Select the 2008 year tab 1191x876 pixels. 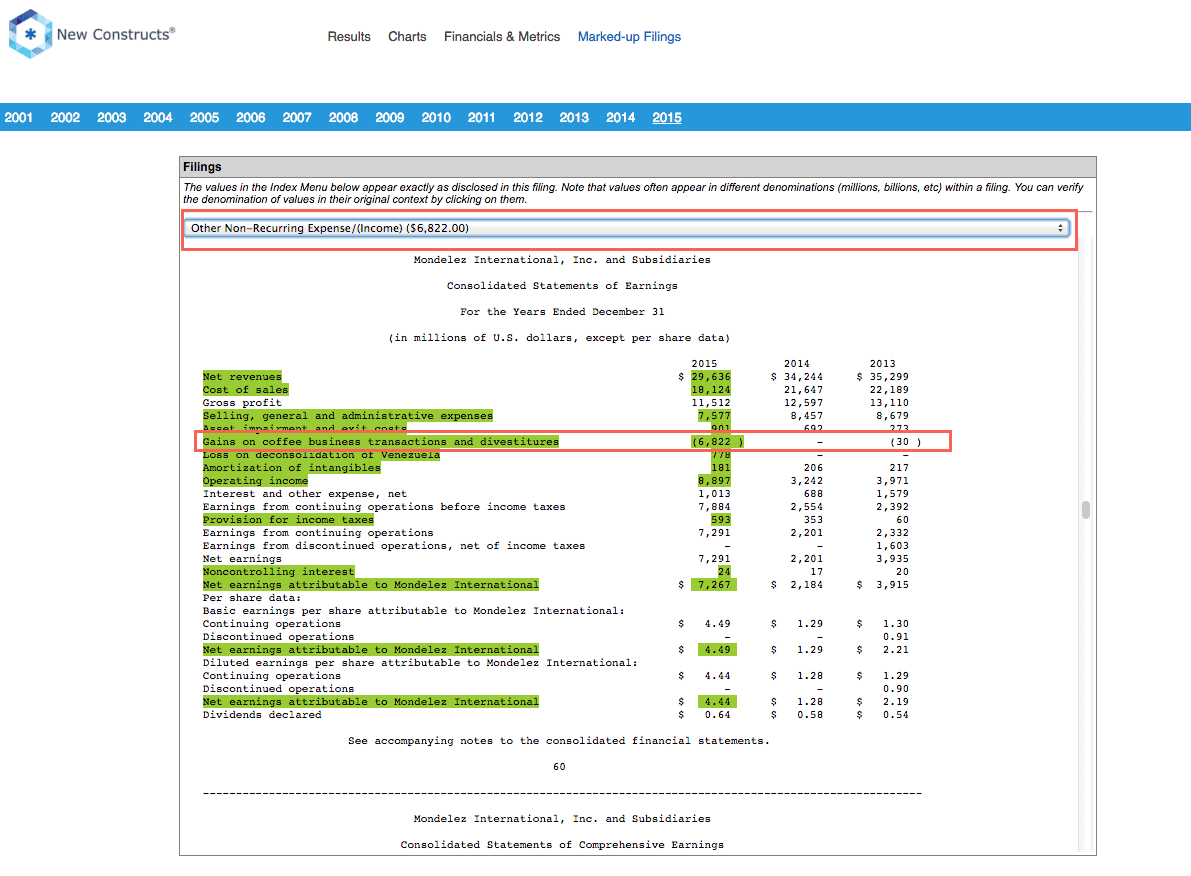(x=343, y=118)
